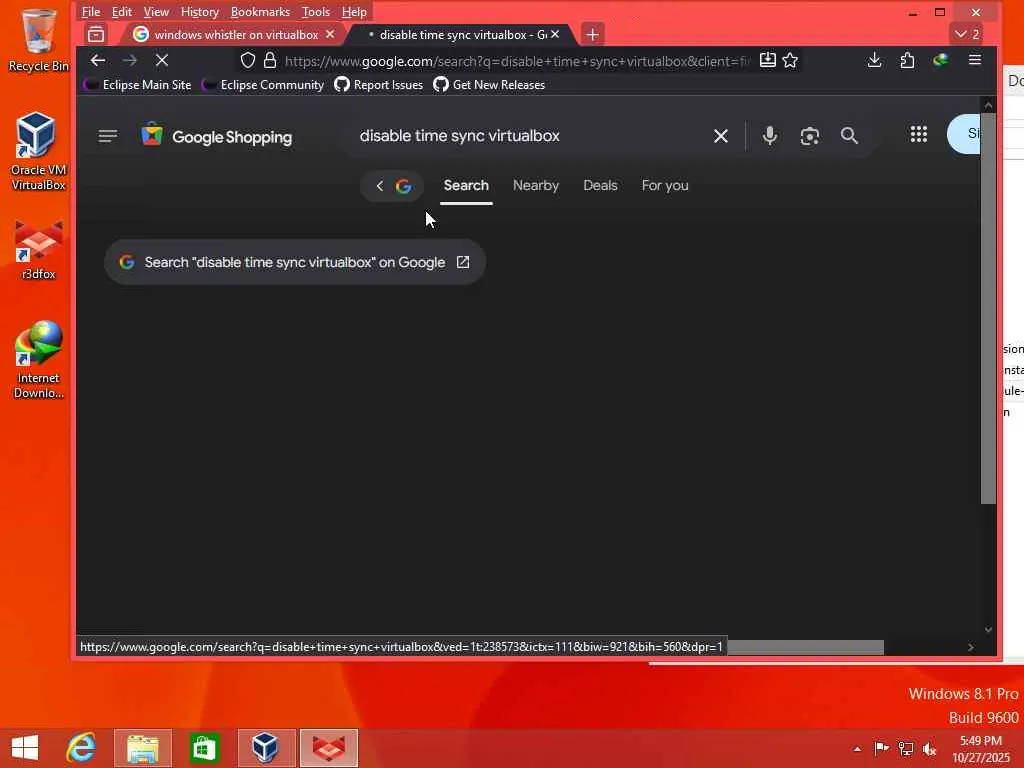1024x768 pixels.
Task: Click the site padlock security icon
Action: (x=270, y=61)
